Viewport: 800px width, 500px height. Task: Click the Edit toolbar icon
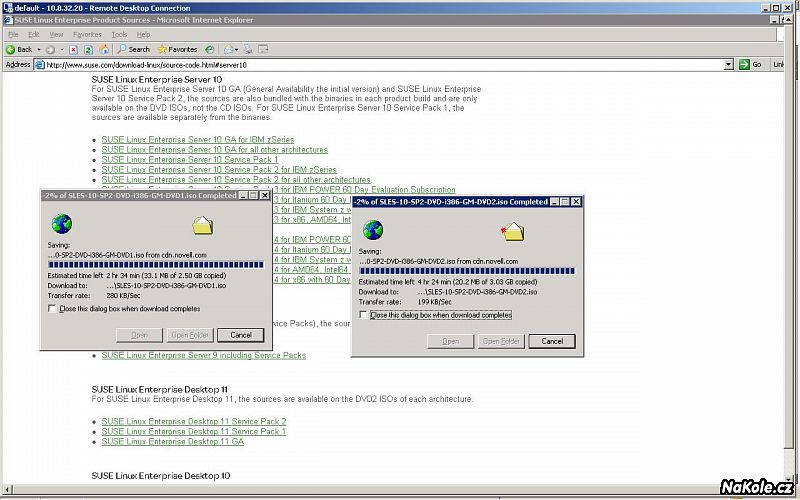pyautogui.click(x=263, y=49)
